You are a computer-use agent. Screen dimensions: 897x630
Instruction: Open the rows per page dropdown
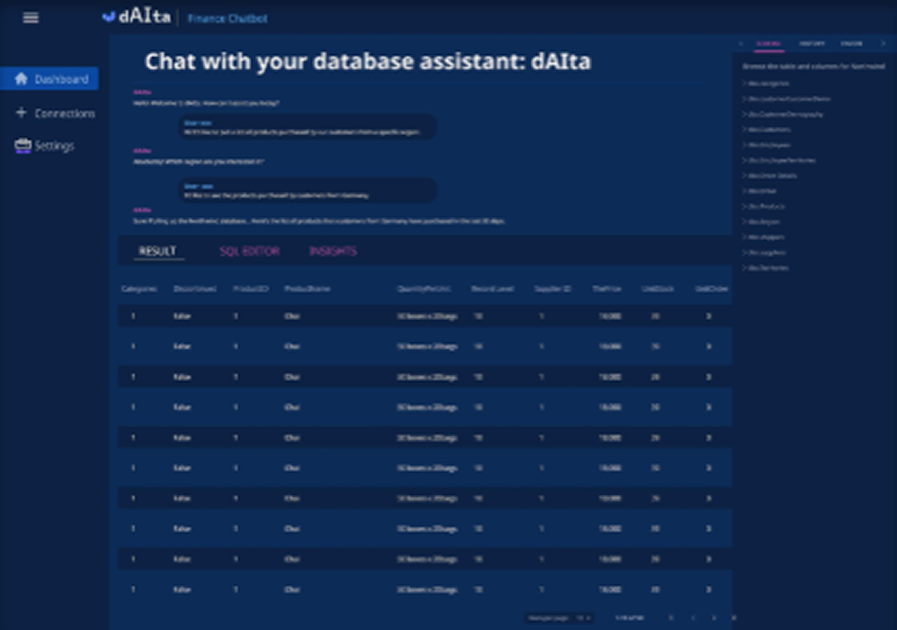tap(584, 618)
